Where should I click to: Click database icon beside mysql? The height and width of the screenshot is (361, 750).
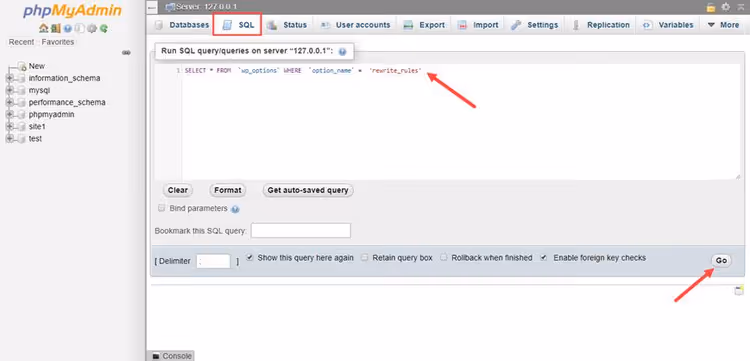(21, 90)
